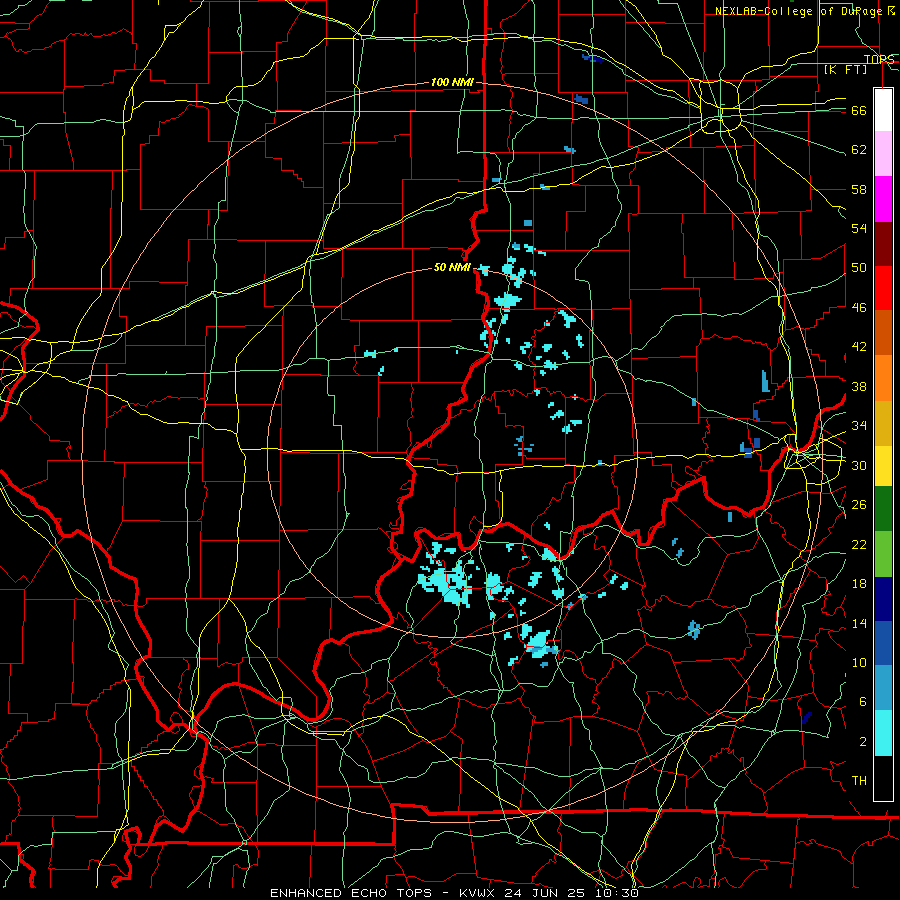Click the ENHANCED ECHO TOPS caption text

tap(351, 893)
